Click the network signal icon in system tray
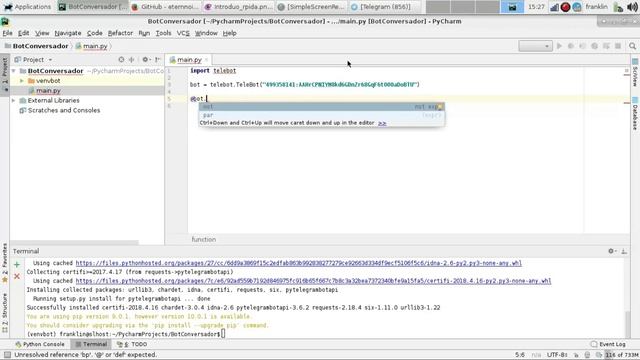 tap(554, 7)
